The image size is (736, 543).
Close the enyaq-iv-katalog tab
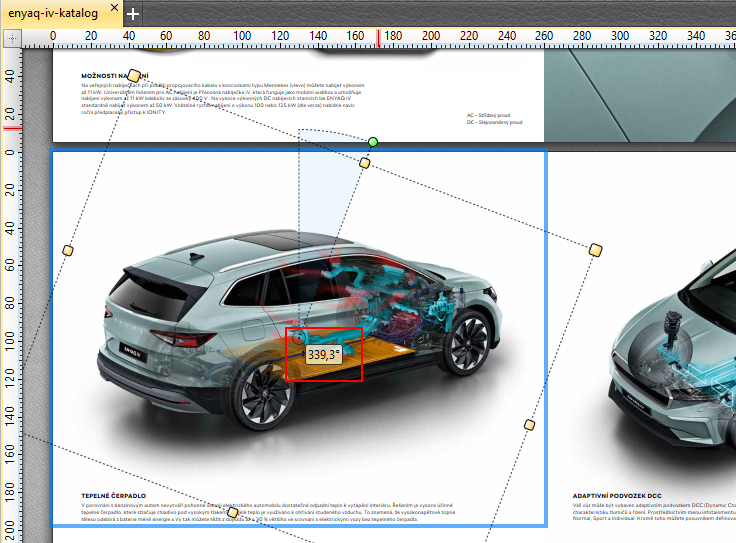click(114, 8)
